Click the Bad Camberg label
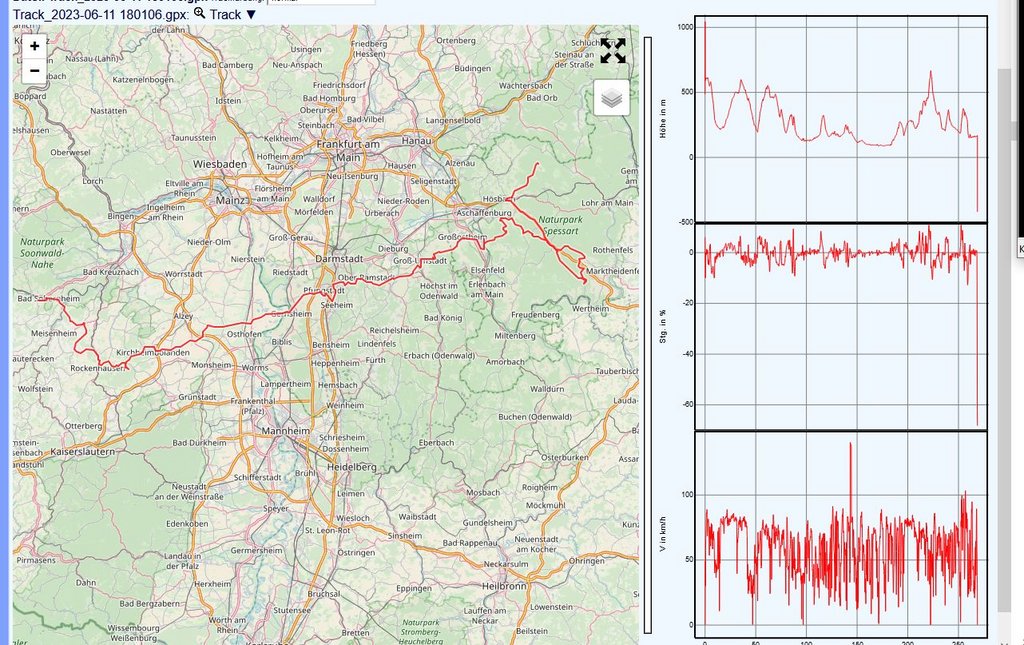Screen dimensions: 1024x645 pyautogui.click(x=227, y=65)
